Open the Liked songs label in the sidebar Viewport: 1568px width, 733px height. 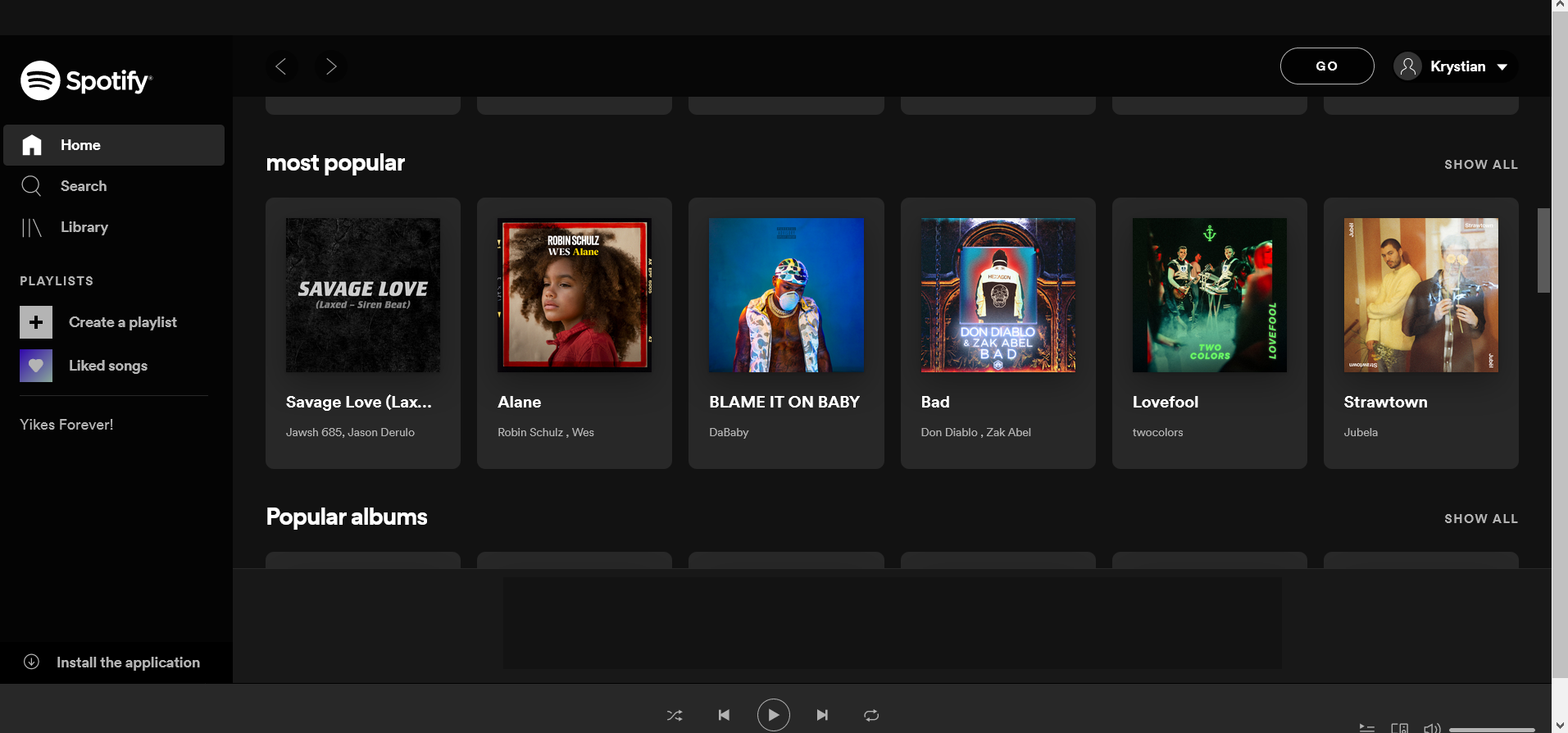pos(108,366)
